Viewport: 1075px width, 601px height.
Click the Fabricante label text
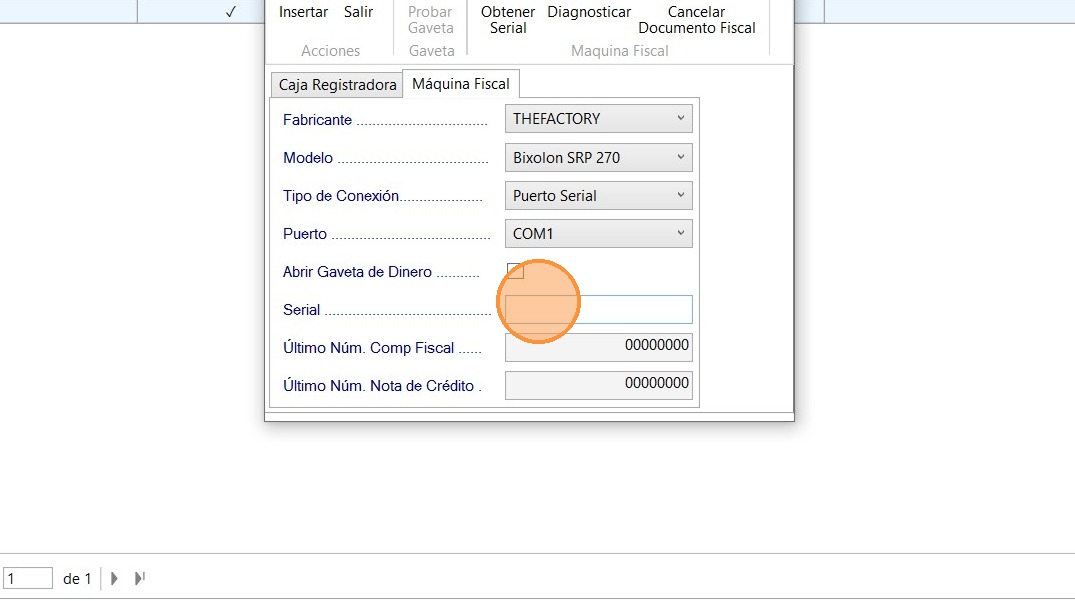(317, 120)
